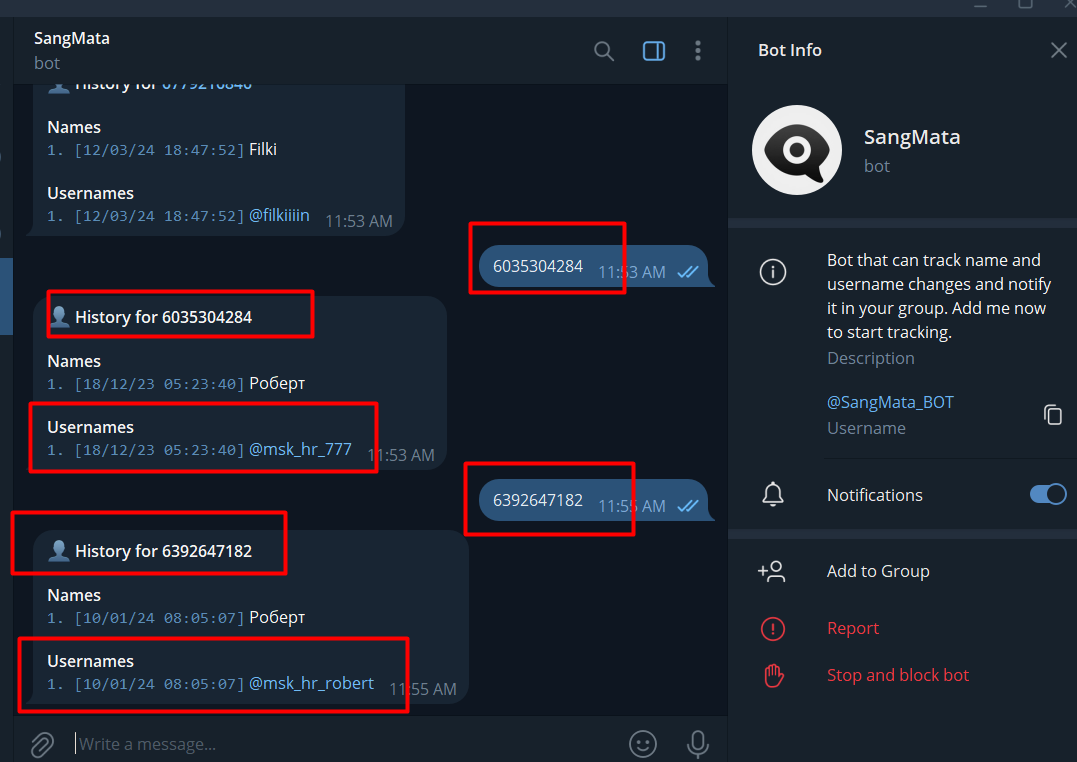Click the SangMata name in Bot Info

[911, 137]
